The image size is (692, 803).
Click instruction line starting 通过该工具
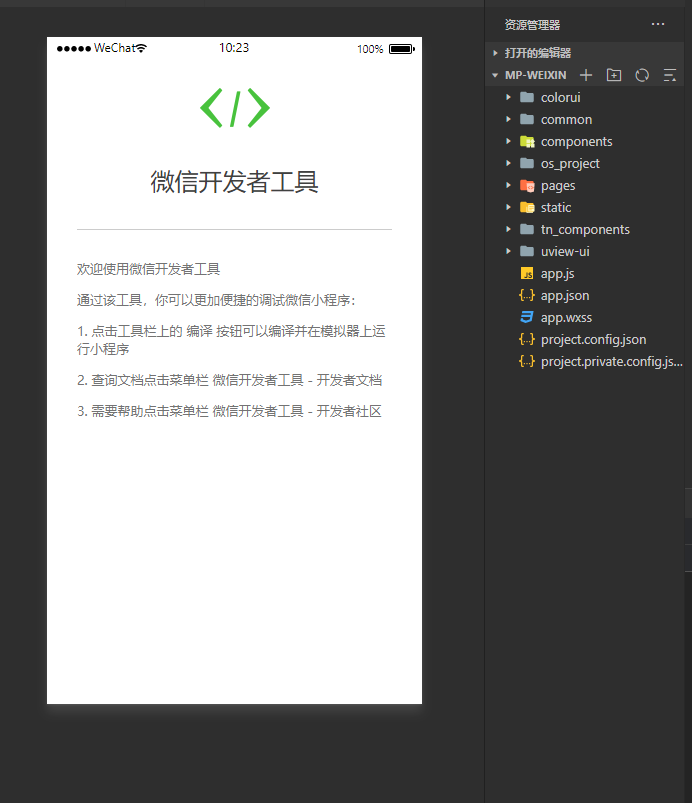pyautogui.click(x=216, y=300)
